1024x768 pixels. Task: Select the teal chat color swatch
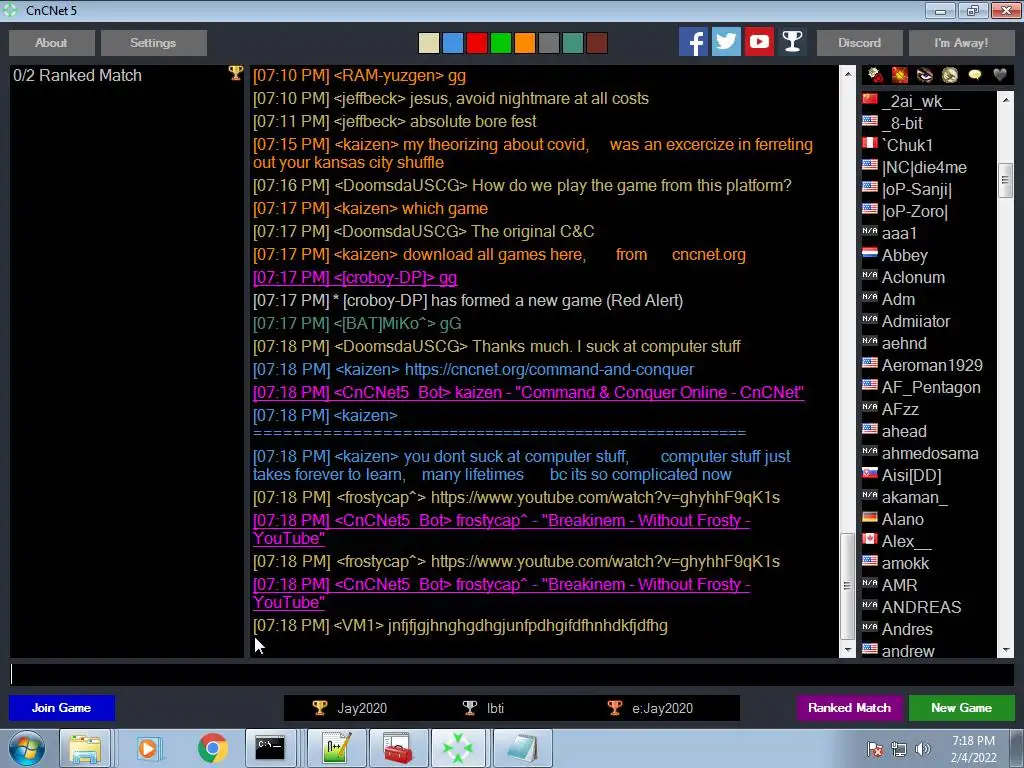(x=573, y=43)
